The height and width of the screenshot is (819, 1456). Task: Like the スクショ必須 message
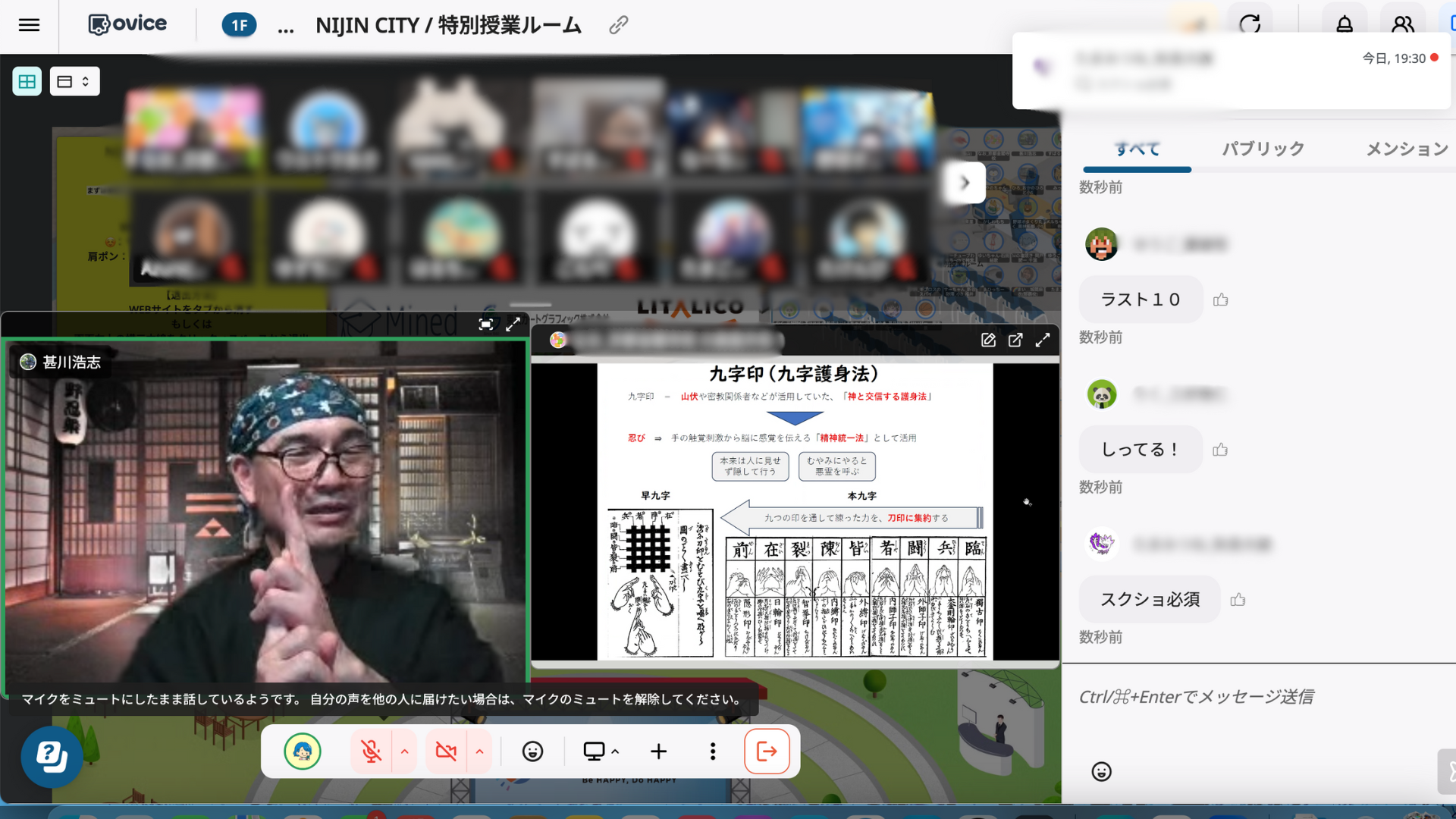1238,600
